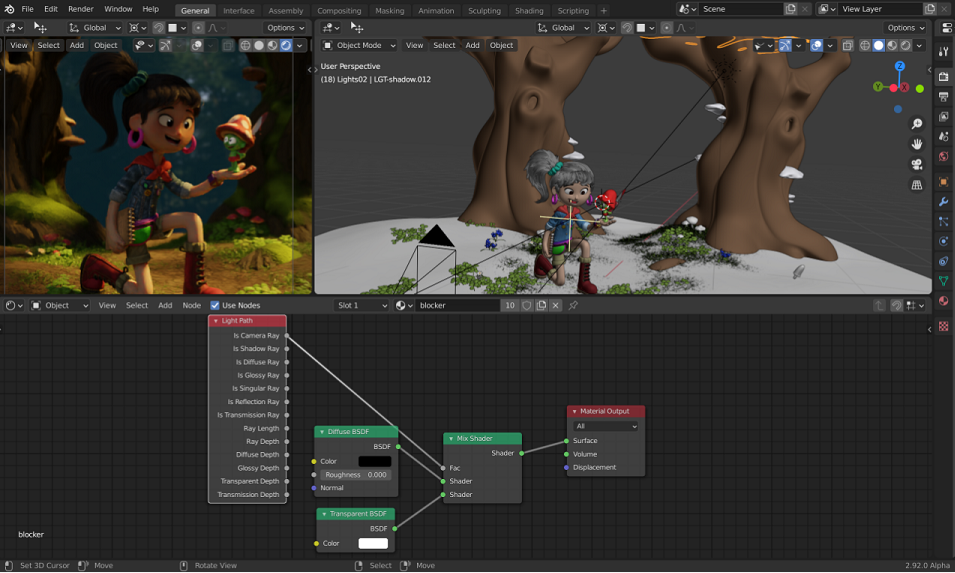The width and height of the screenshot is (955, 573).
Task: Click the Blender logo icon in the menu bar
Action: point(9,9)
